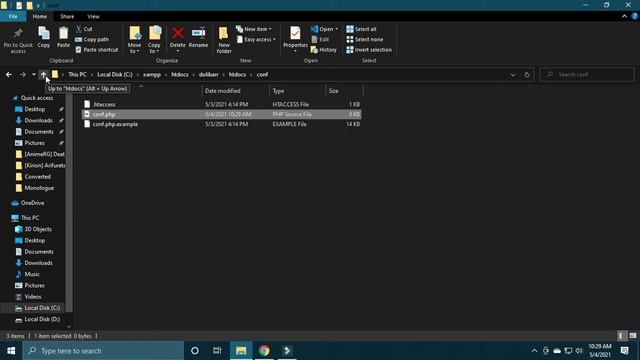Open recent locations dropdown arrow
640x360 pixels.
point(33,75)
